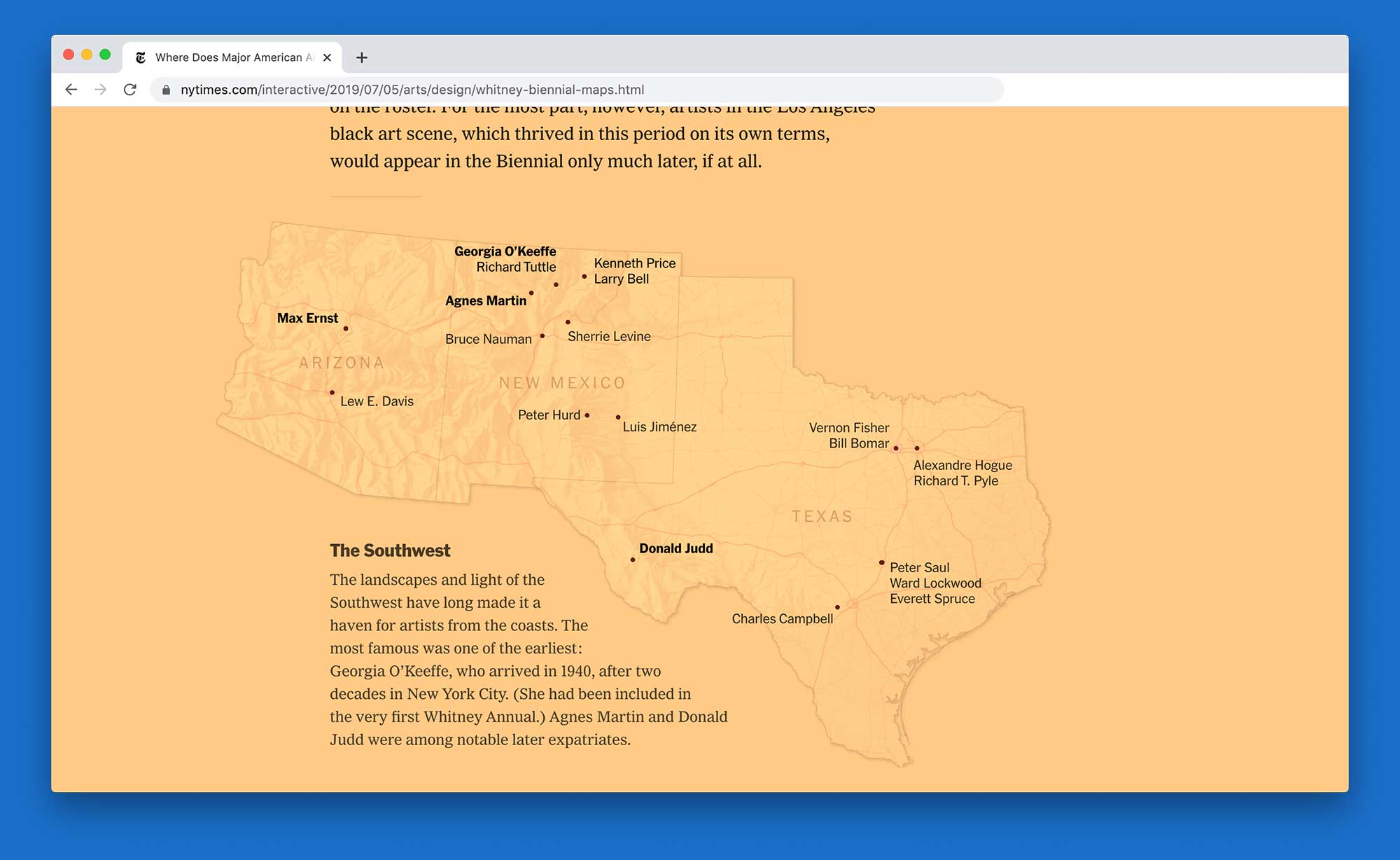Click the TEXAS state label

click(x=822, y=516)
